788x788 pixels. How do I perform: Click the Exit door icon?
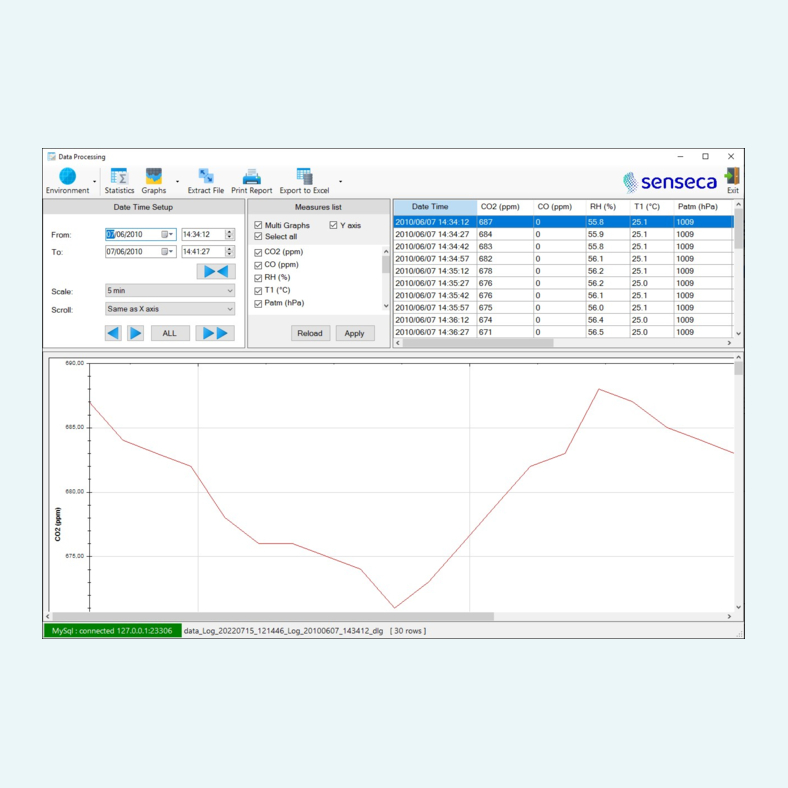point(732,176)
